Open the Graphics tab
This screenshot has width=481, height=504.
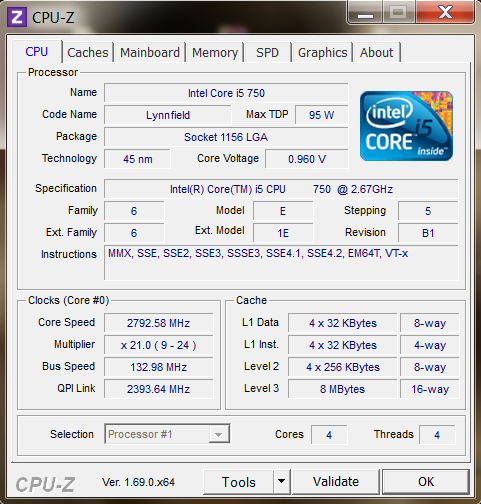pyautogui.click(x=322, y=52)
